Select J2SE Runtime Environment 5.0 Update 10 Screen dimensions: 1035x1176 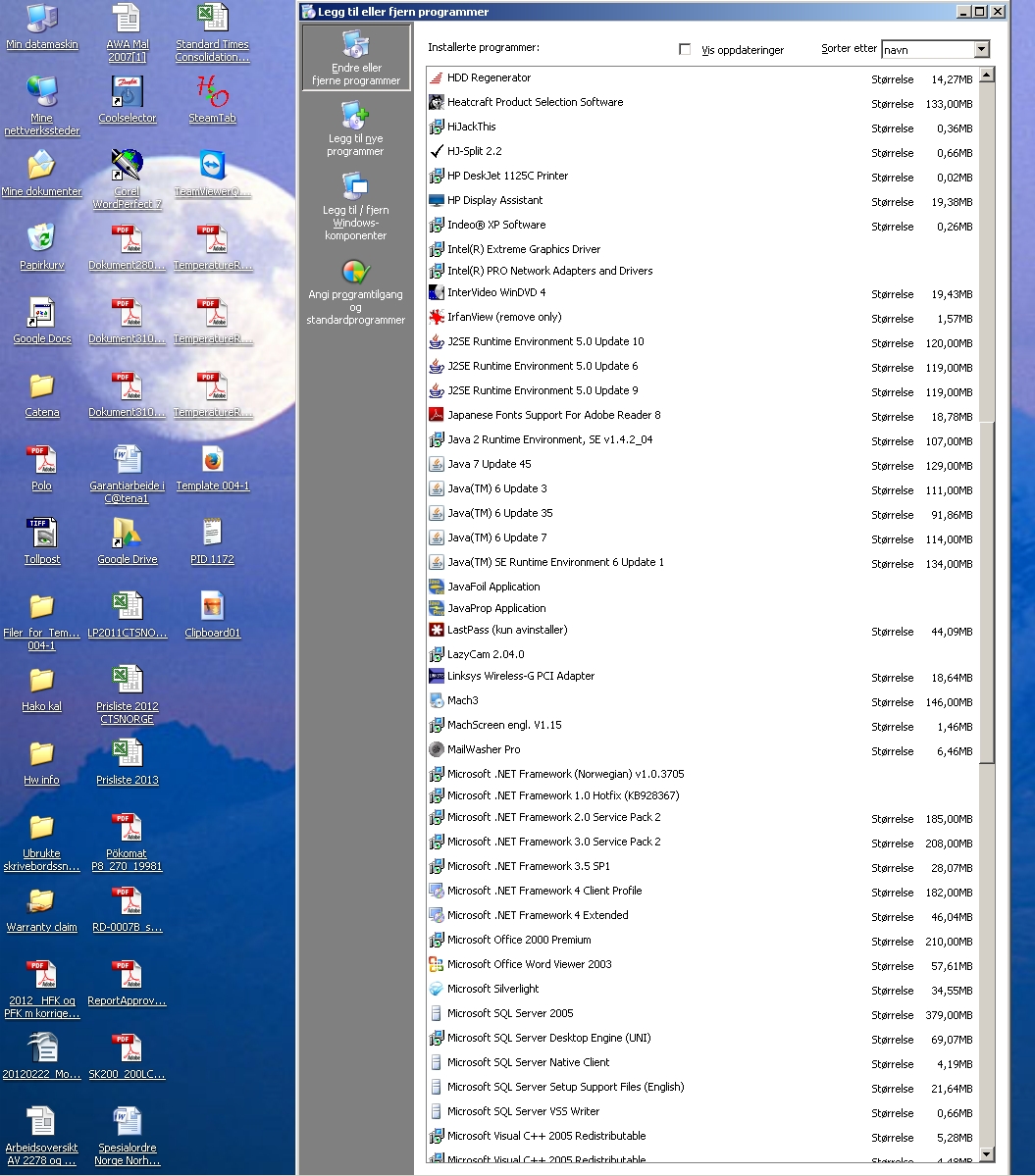[x=702, y=342]
